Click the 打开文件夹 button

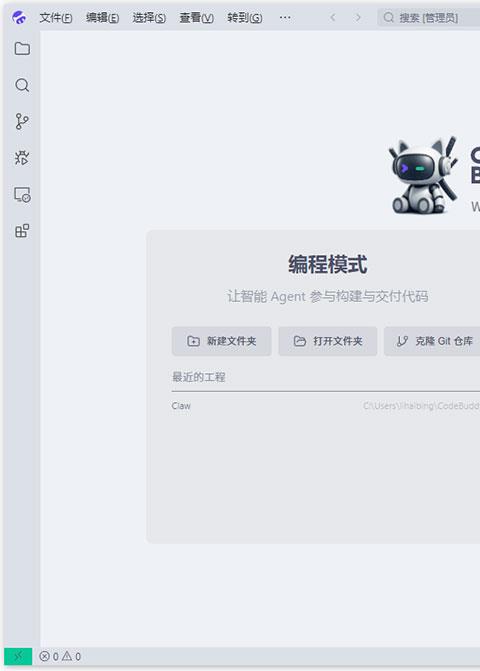328,341
